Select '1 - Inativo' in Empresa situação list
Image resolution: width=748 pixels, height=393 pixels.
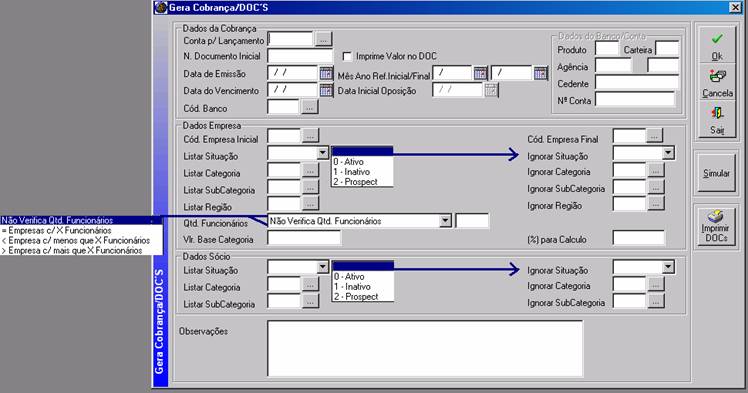[x=362, y=172]
